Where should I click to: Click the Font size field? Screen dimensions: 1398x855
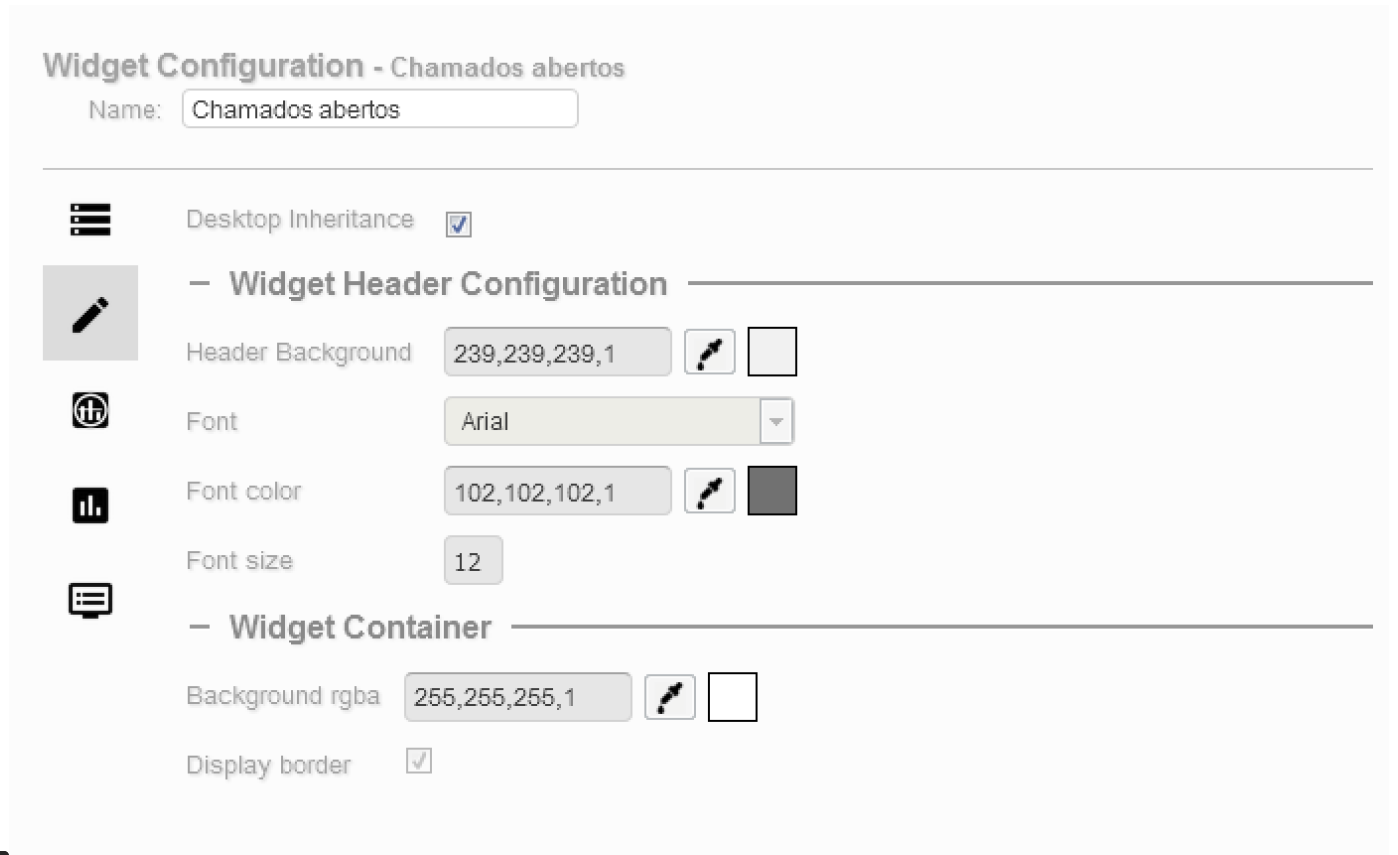[x=473, y=561]
